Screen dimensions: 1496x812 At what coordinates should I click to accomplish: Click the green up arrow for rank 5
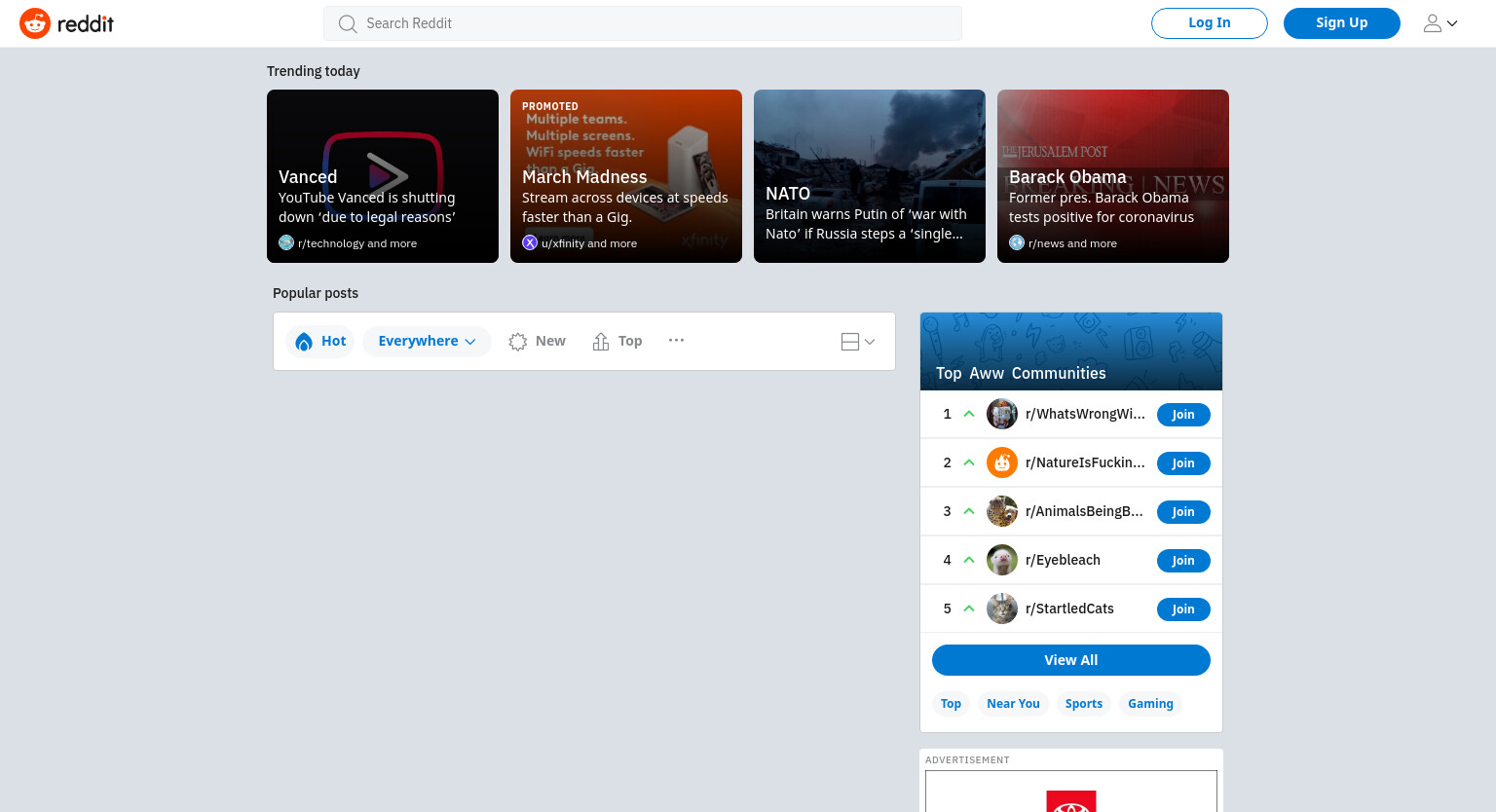pos(969,609)
